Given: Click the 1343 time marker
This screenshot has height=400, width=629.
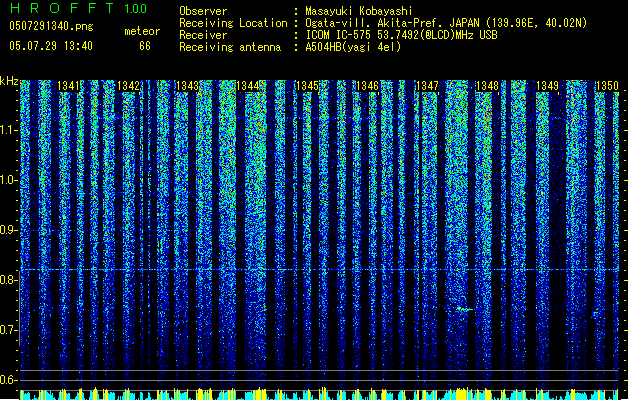Looking at the screenshot, I should [x=187, y=86].
